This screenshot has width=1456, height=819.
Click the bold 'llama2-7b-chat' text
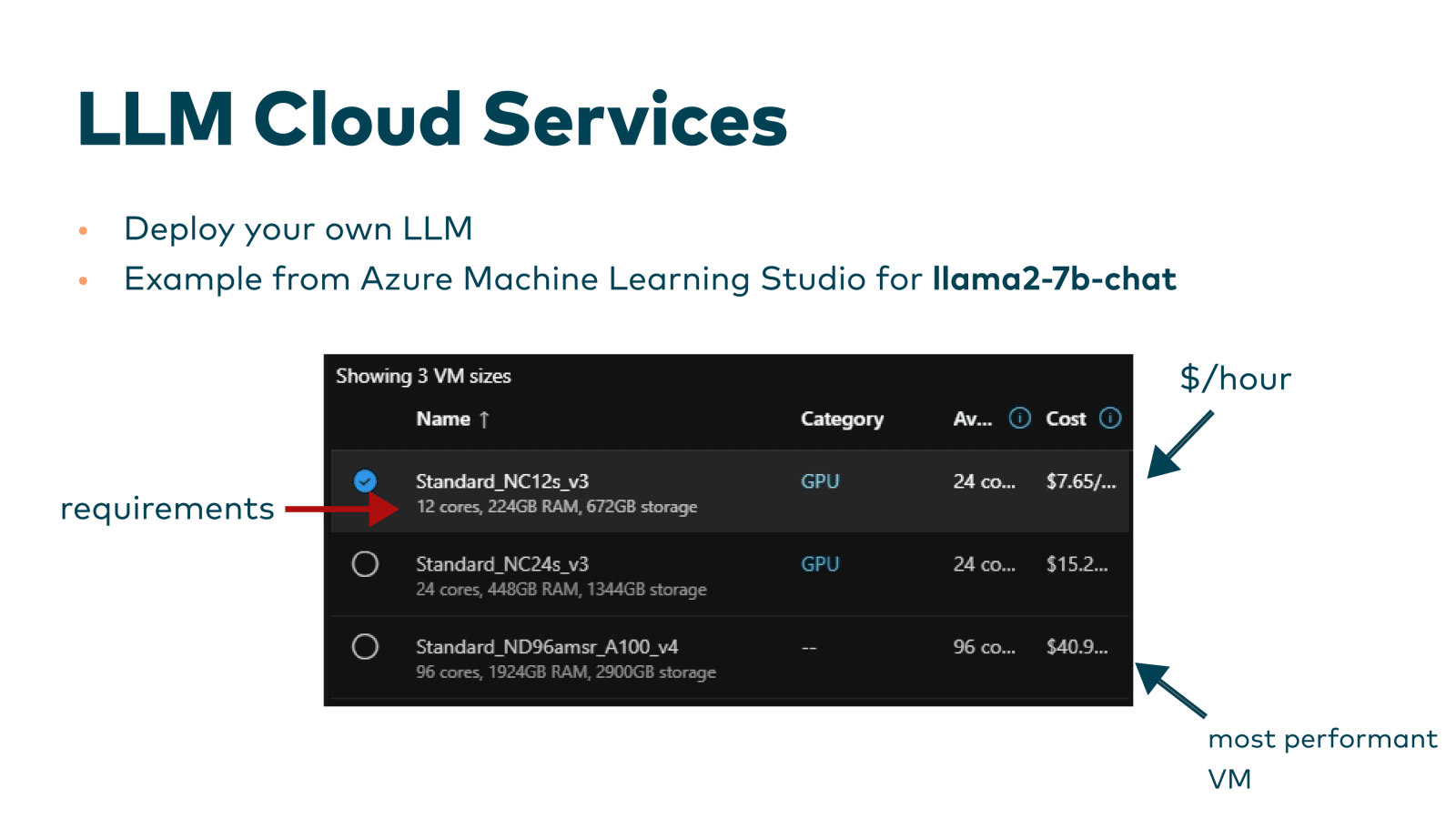click(1054, 278)
